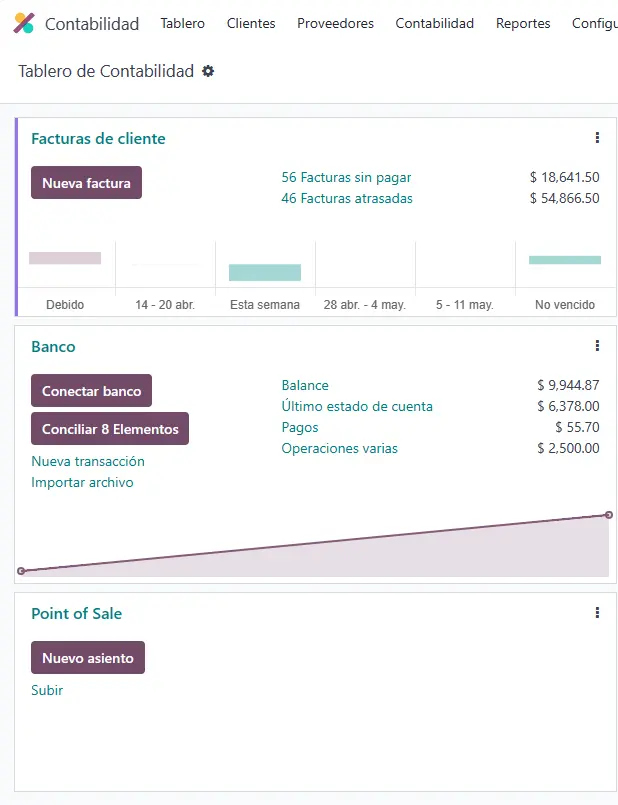Click the Odoo Contabilidad app logo

24,23
